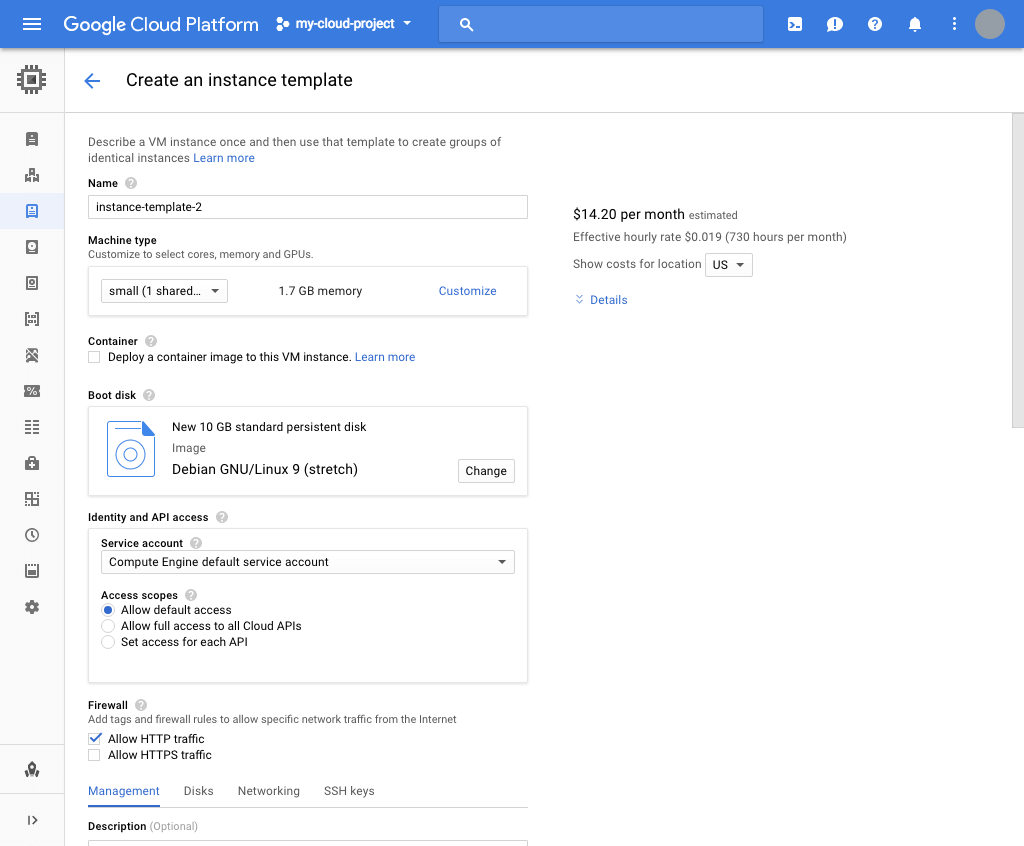1024x846 pixels.
Task: Open Zones grid icon in the sidebar
Action: tap(32, 499)
